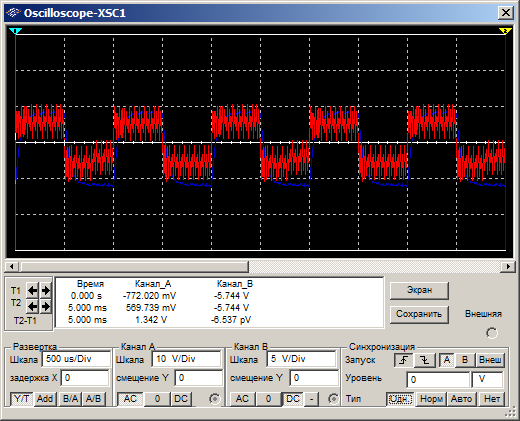
Task: Toggle Внешняя external trigger terminal
Action: coord(492,333)
